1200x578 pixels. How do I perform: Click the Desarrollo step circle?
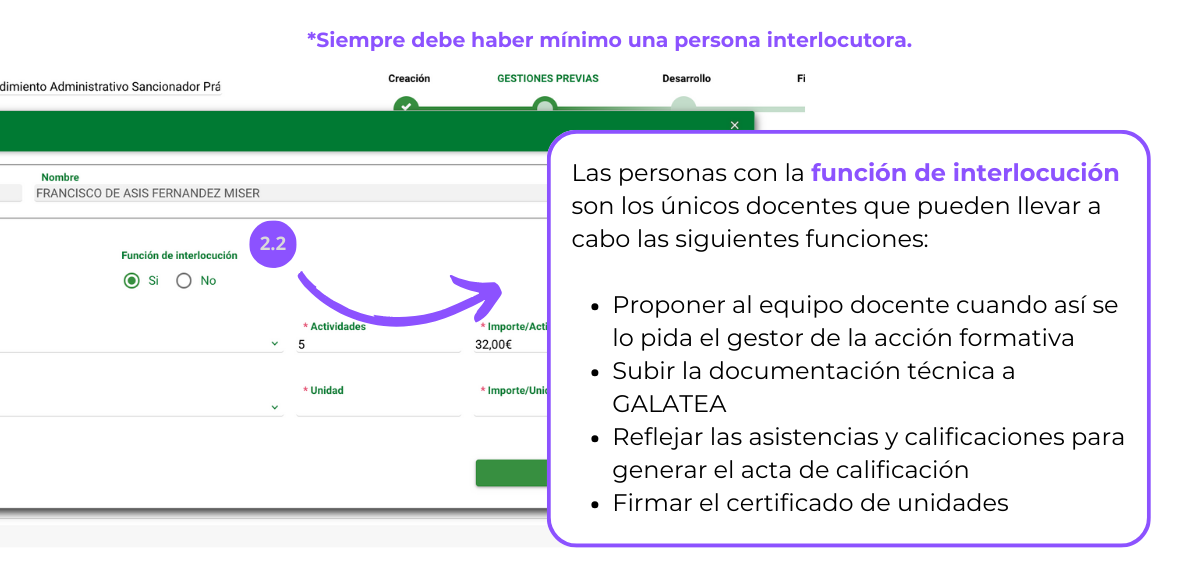pyautogui.click(x=683, y=105)
